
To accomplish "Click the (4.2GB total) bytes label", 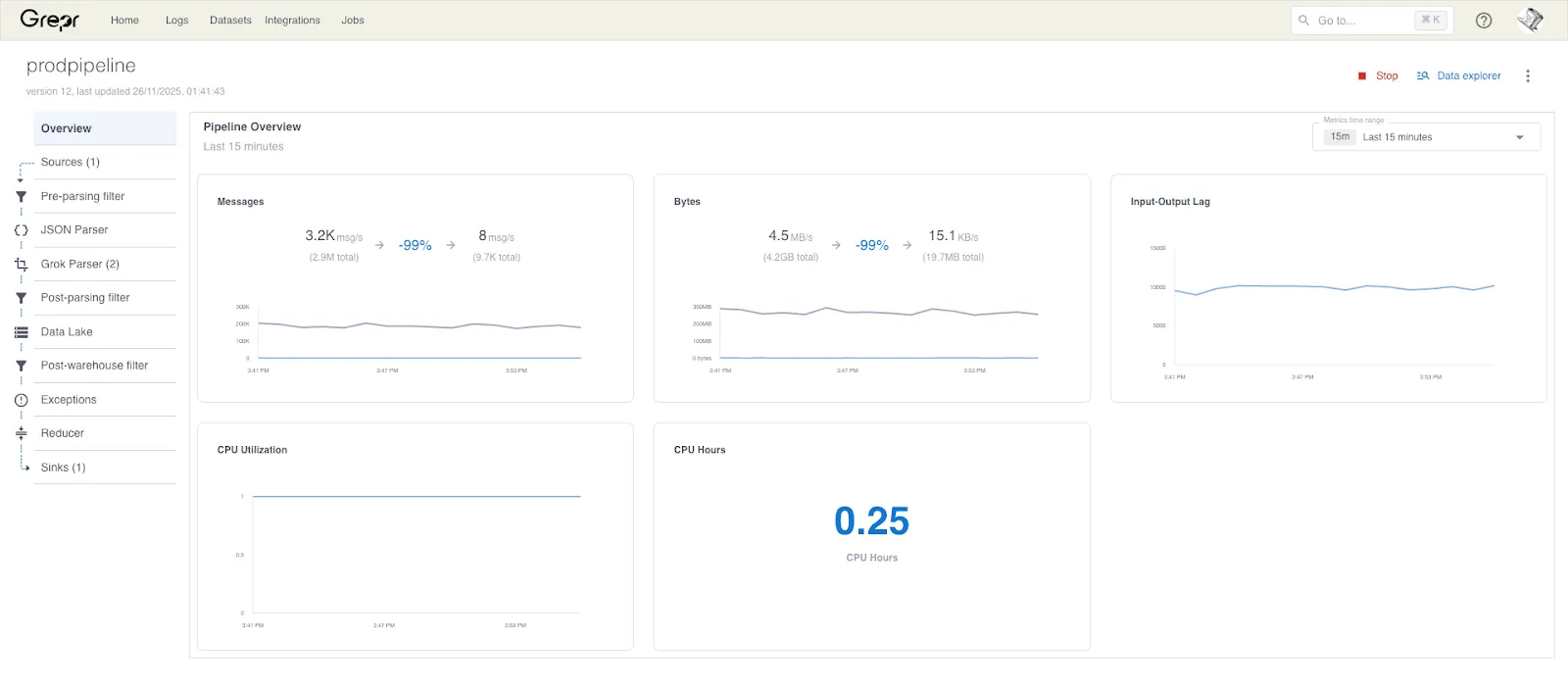I will [790, 258].
